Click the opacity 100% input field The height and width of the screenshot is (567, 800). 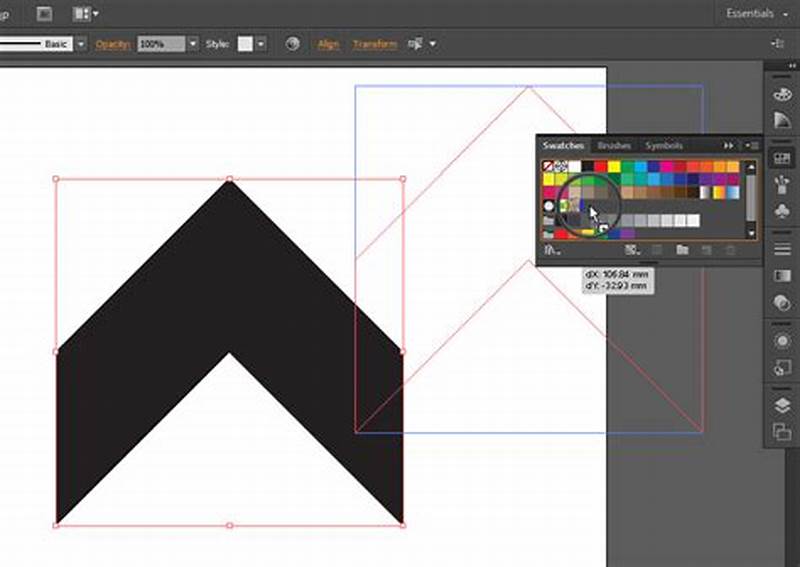click(x=161, y=44)
